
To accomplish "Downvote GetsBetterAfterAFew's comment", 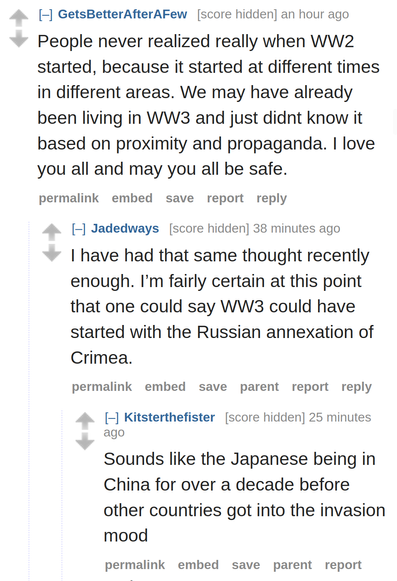I will pyautogui.click(x=19, y=39).
